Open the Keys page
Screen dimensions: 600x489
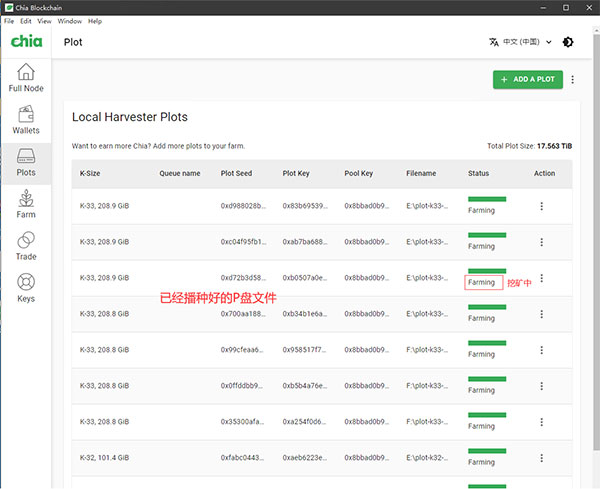(26, 288)
